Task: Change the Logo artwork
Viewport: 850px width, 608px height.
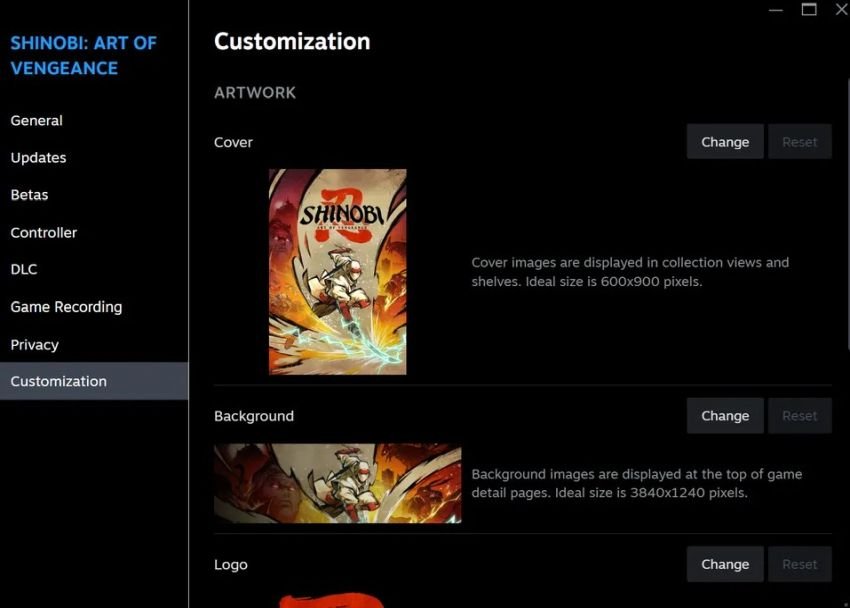Action: tap(725, 564)
